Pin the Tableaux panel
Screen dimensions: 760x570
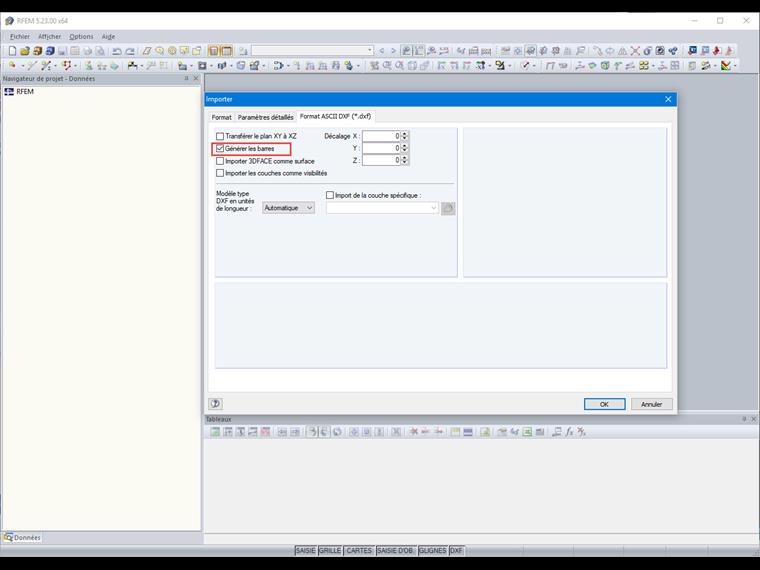[744, 419]
